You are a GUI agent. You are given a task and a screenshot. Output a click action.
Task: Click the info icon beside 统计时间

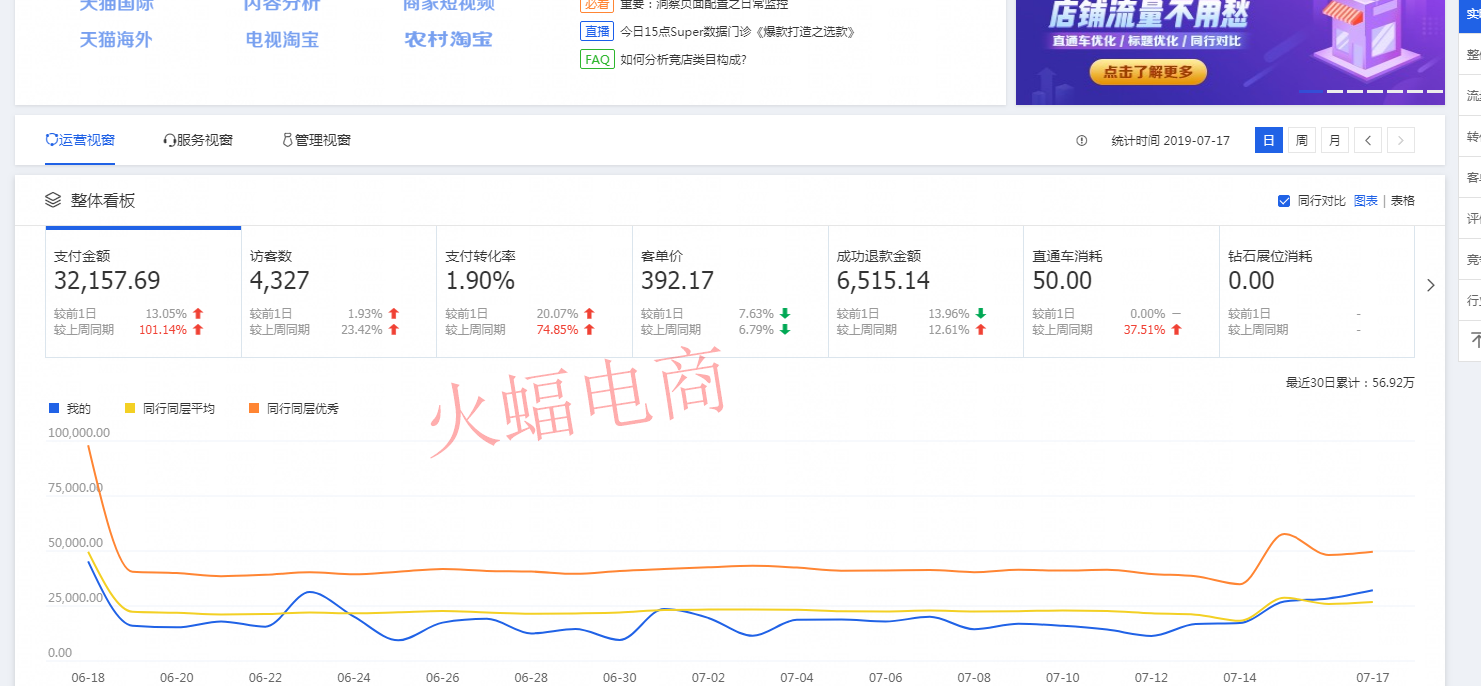(x=1081, y=141)
